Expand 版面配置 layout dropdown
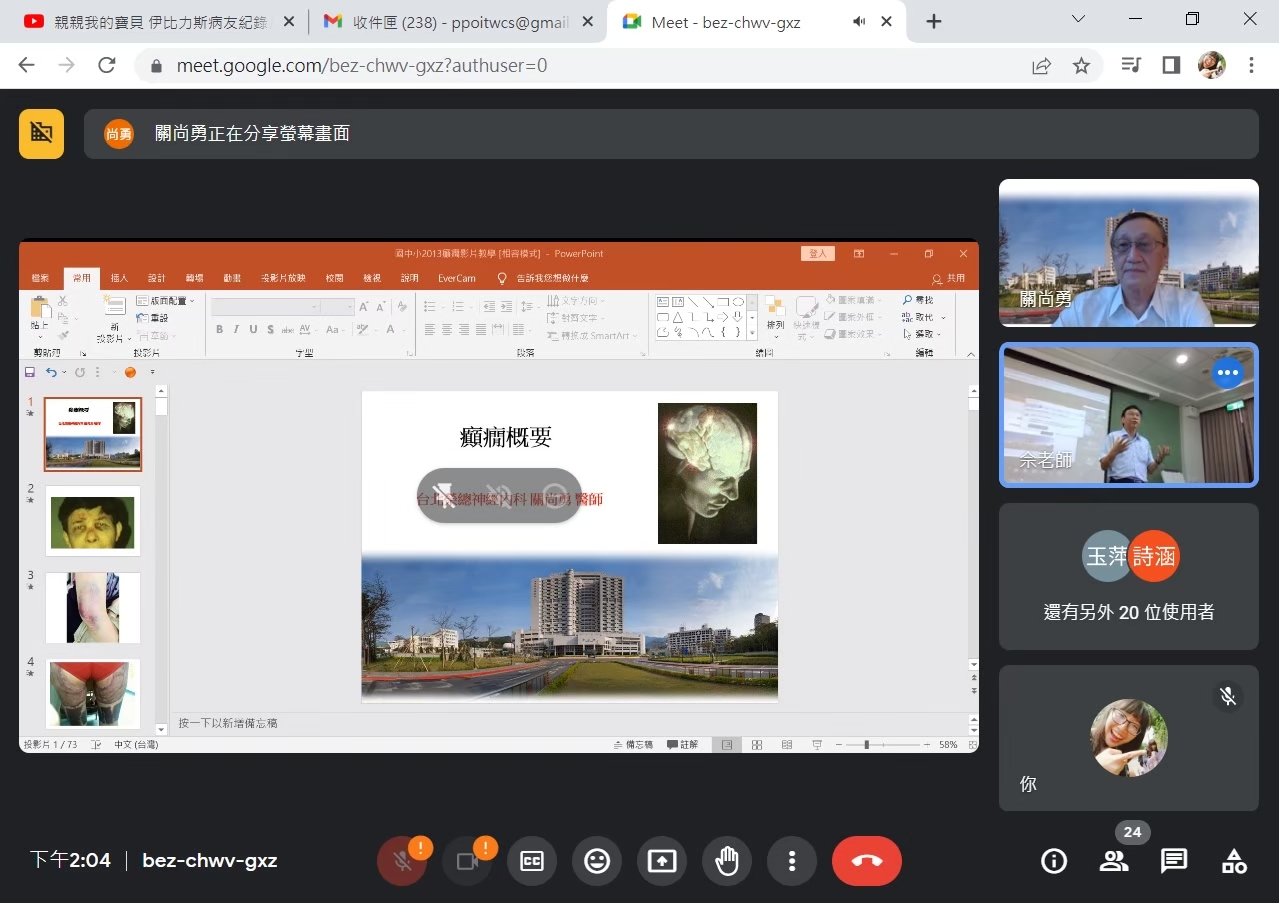This screenshot has width=1279, height=903. [166, 301]
